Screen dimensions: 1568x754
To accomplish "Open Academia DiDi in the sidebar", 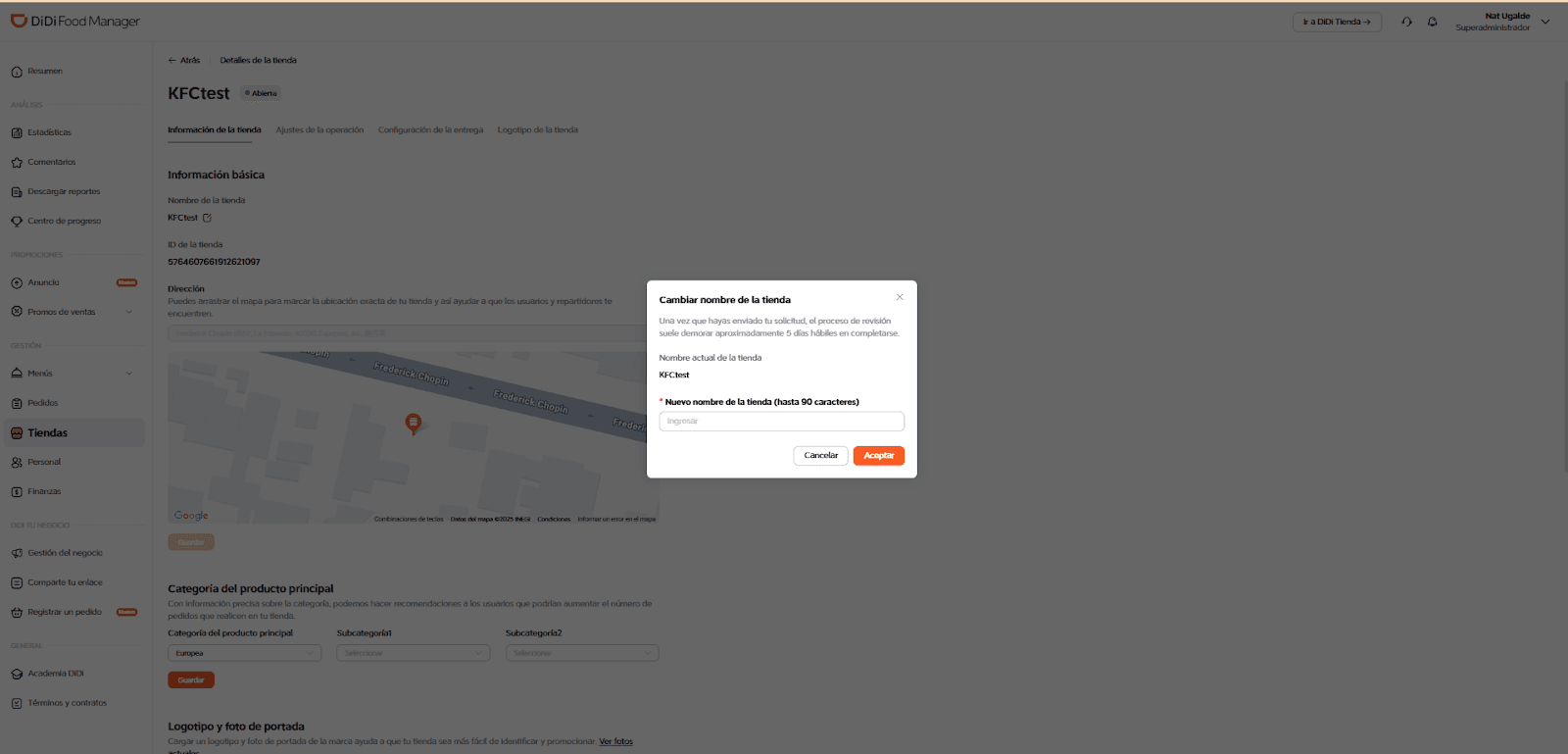I will tap(55, 674).
